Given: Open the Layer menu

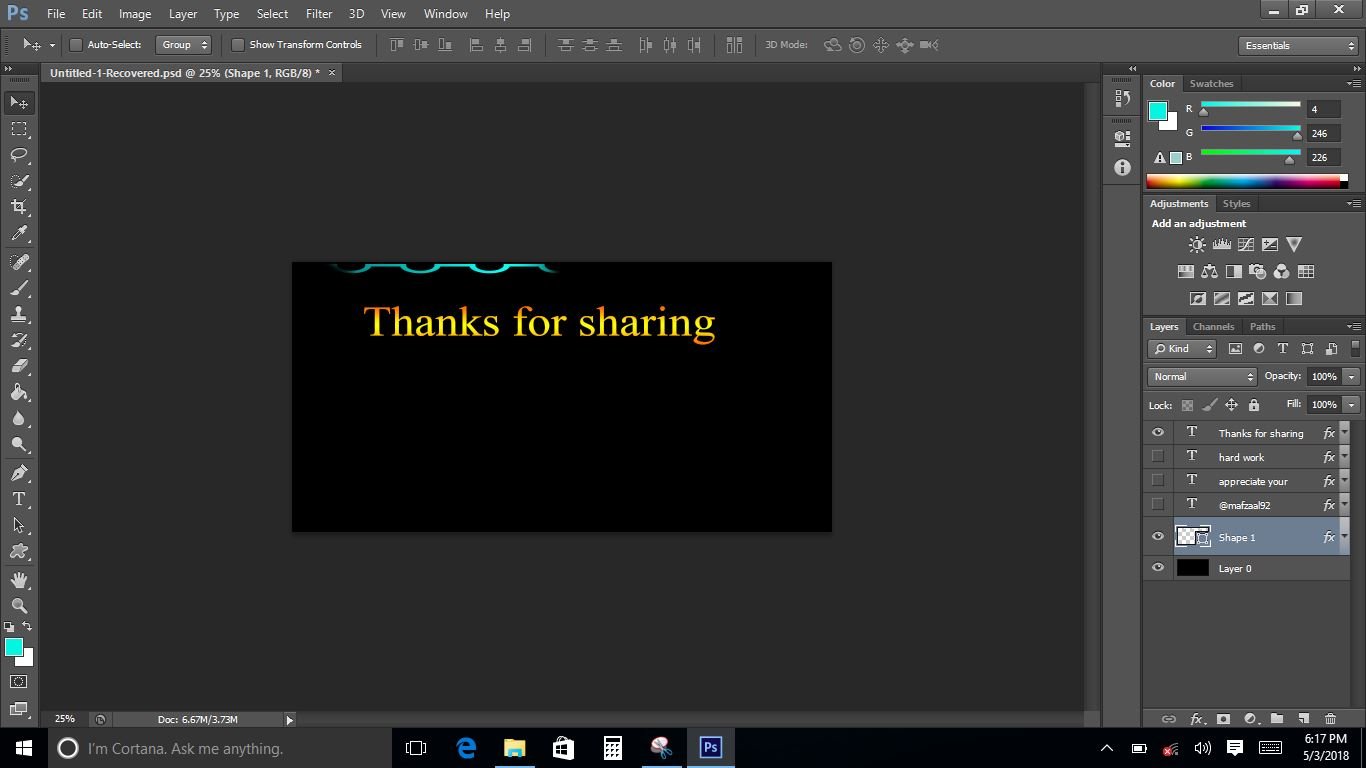Looking at the screenshot, I should pos(183,14).
